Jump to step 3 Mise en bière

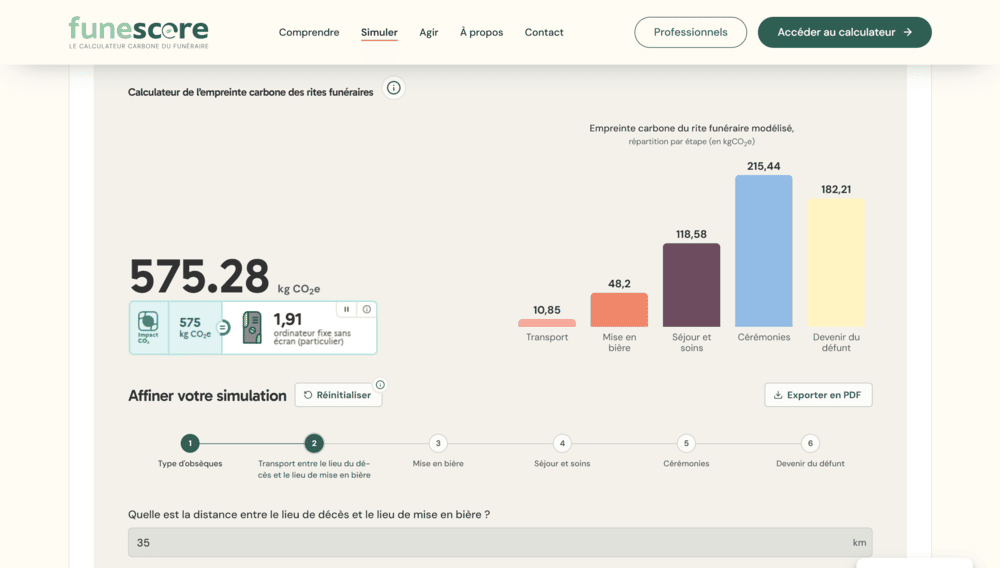[x=438, y=443]
